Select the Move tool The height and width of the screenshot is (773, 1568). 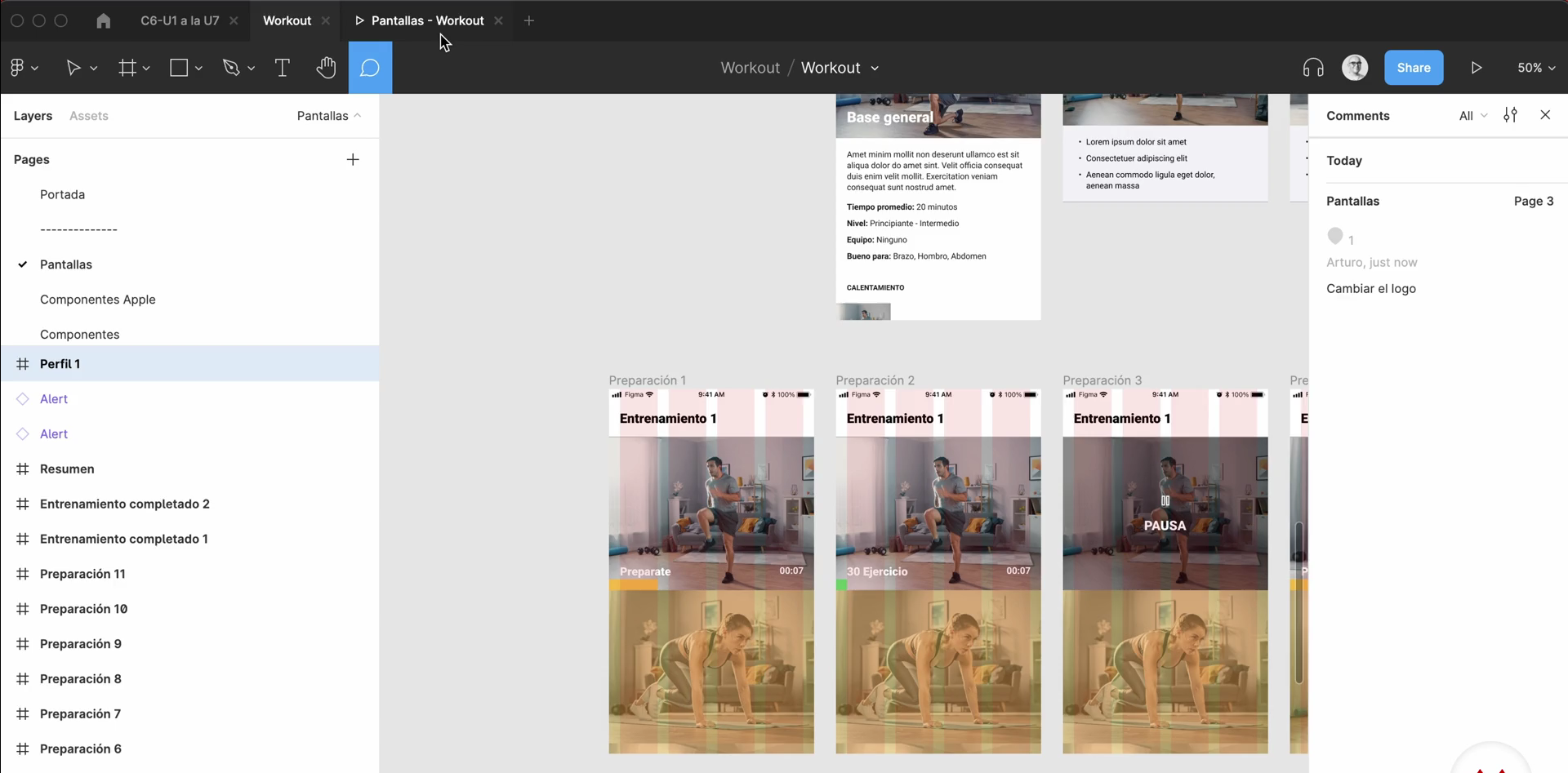(x=73, y=68)
